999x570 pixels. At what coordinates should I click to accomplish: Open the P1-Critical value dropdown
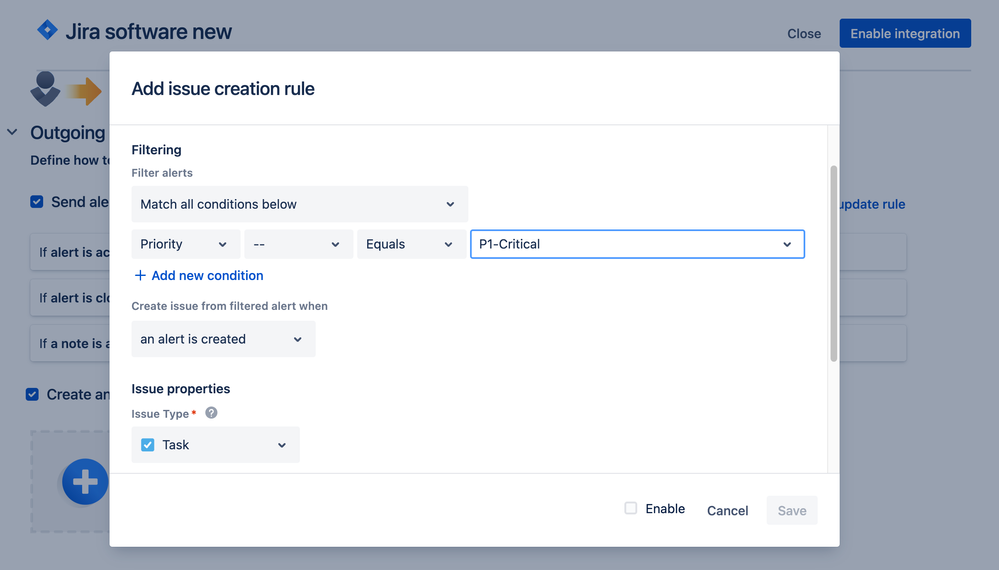pyautogui.click(x=637, y=244)
